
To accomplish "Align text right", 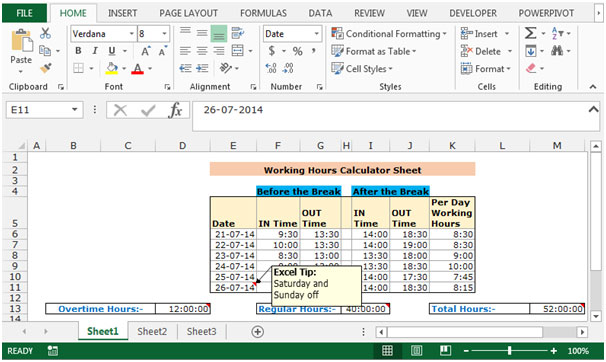I will click(219, 51).
